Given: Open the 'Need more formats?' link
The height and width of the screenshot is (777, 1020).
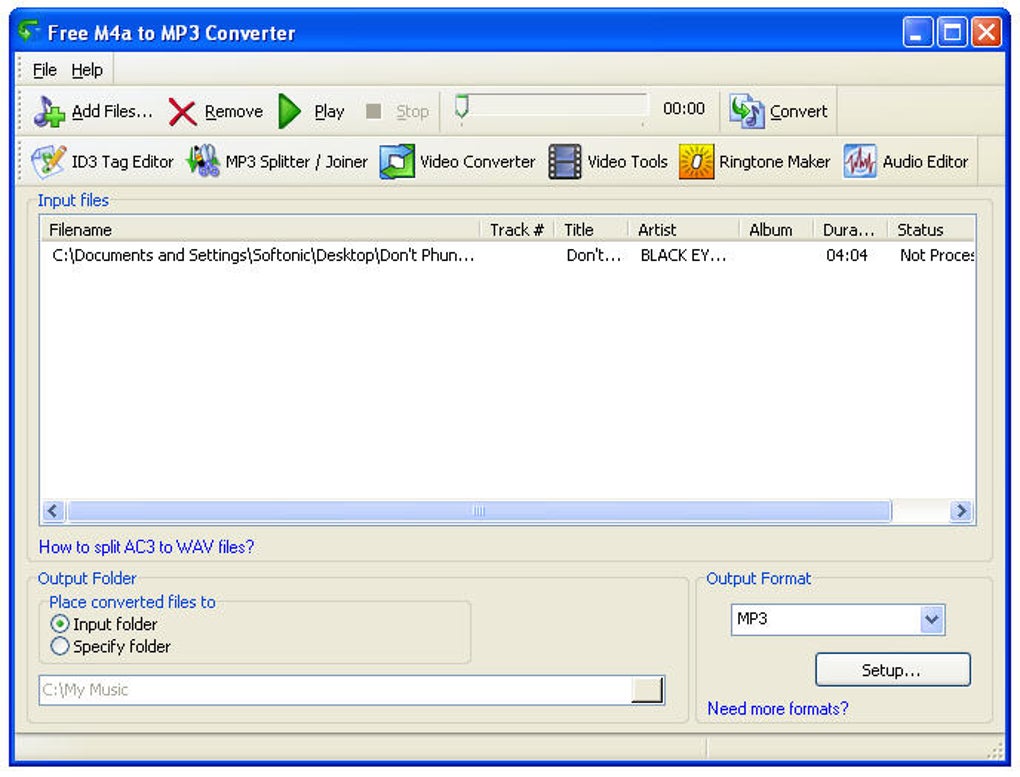Looking at the screenshot, I should (x=777, y=708).
